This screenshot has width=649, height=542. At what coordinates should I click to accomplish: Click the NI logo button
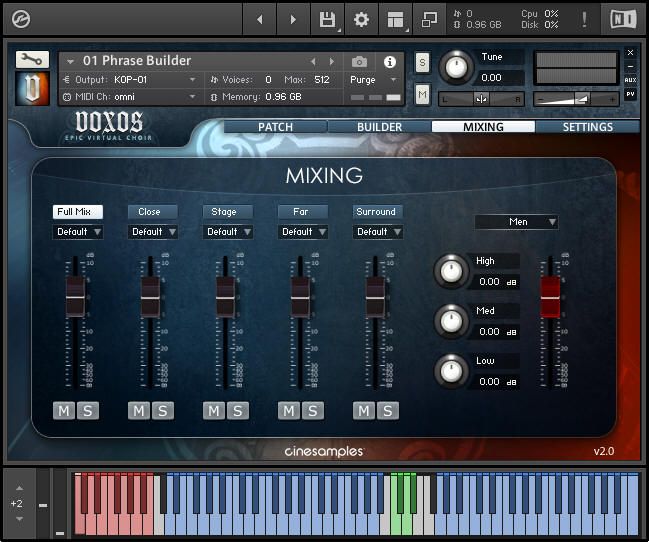623,19
